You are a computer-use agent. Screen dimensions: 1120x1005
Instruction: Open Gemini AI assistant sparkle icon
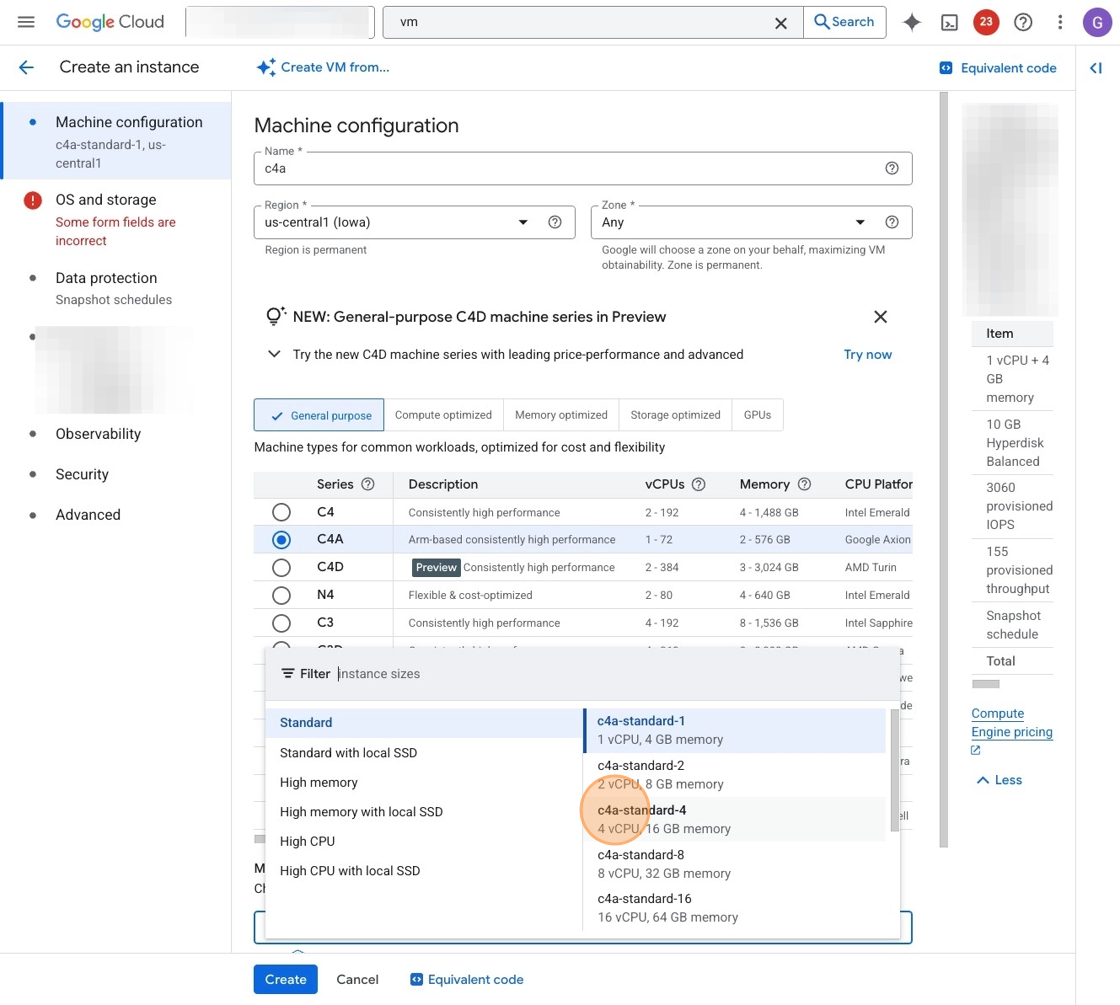pos(911,22)
